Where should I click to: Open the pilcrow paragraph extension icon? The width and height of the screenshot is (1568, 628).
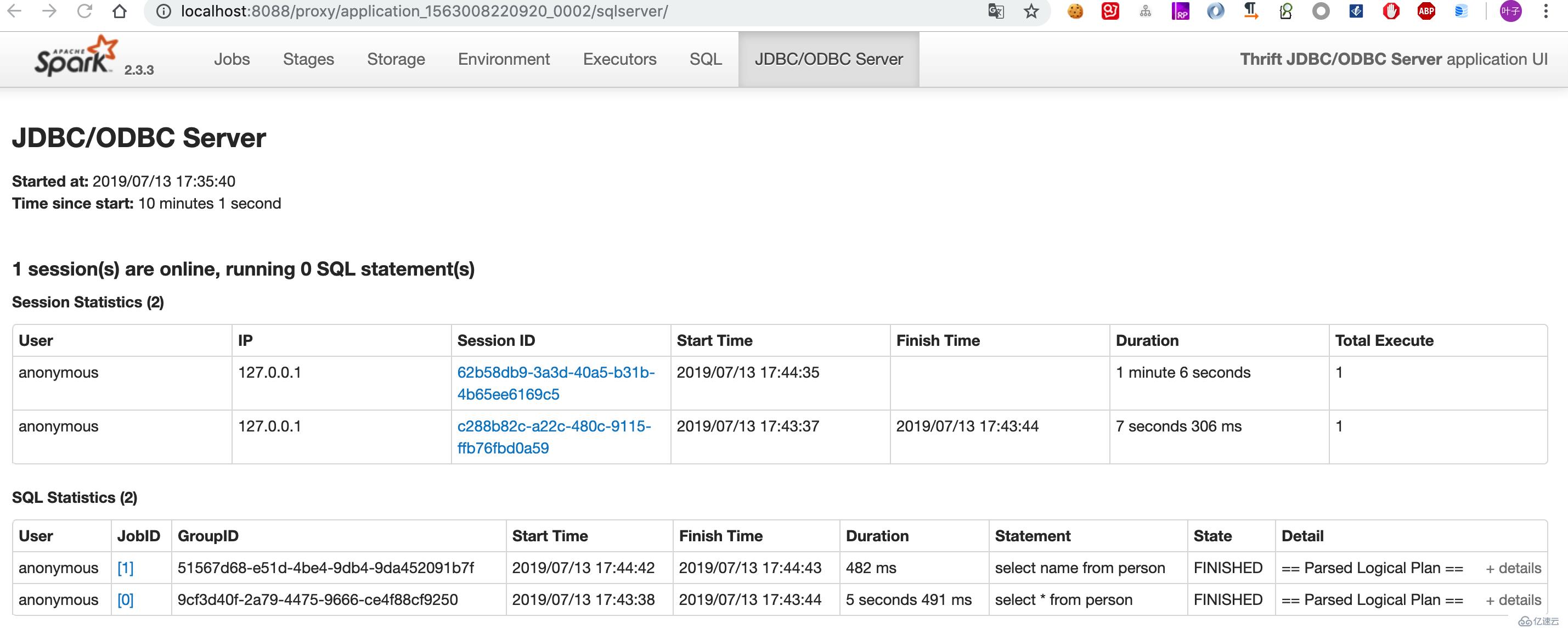pyautogui.click(x=1251, y=11)
